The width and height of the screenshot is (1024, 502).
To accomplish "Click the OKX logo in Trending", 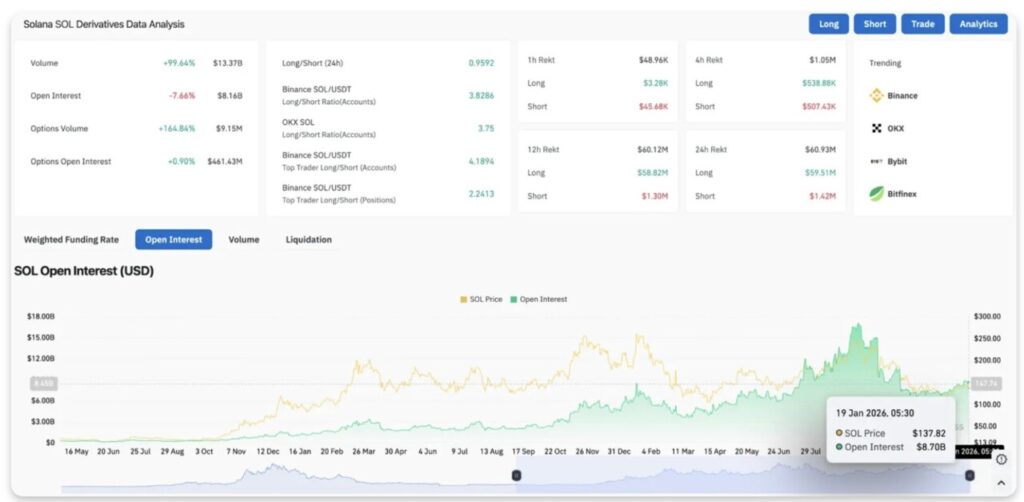I will [876, 128].
